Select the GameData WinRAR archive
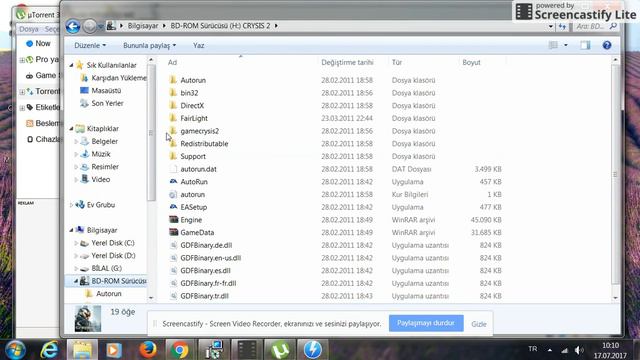This screenshot has height=360, width=640. (x=197, y=232)
